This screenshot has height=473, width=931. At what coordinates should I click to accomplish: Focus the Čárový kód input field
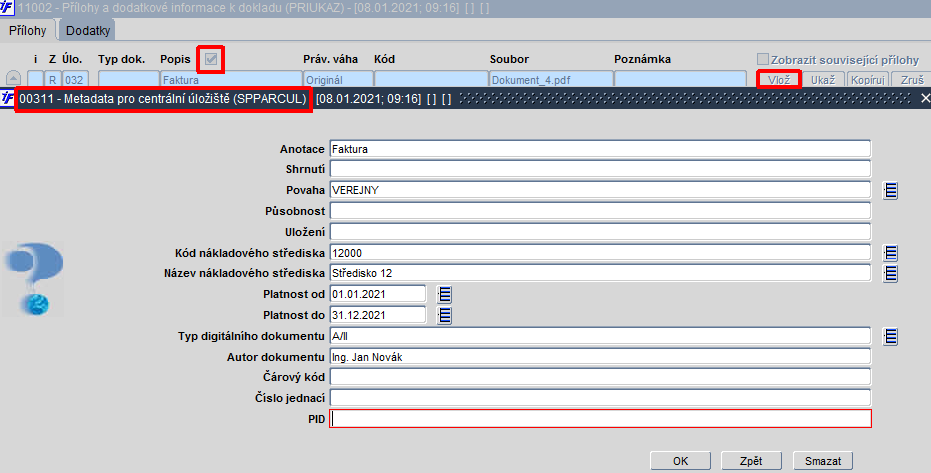pyautogui.click(x=600, y=377)
